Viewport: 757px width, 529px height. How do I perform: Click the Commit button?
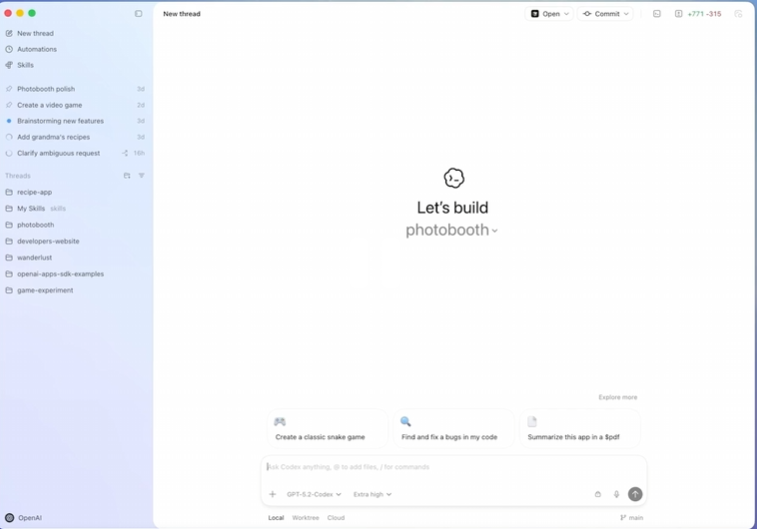pos(605,14)
